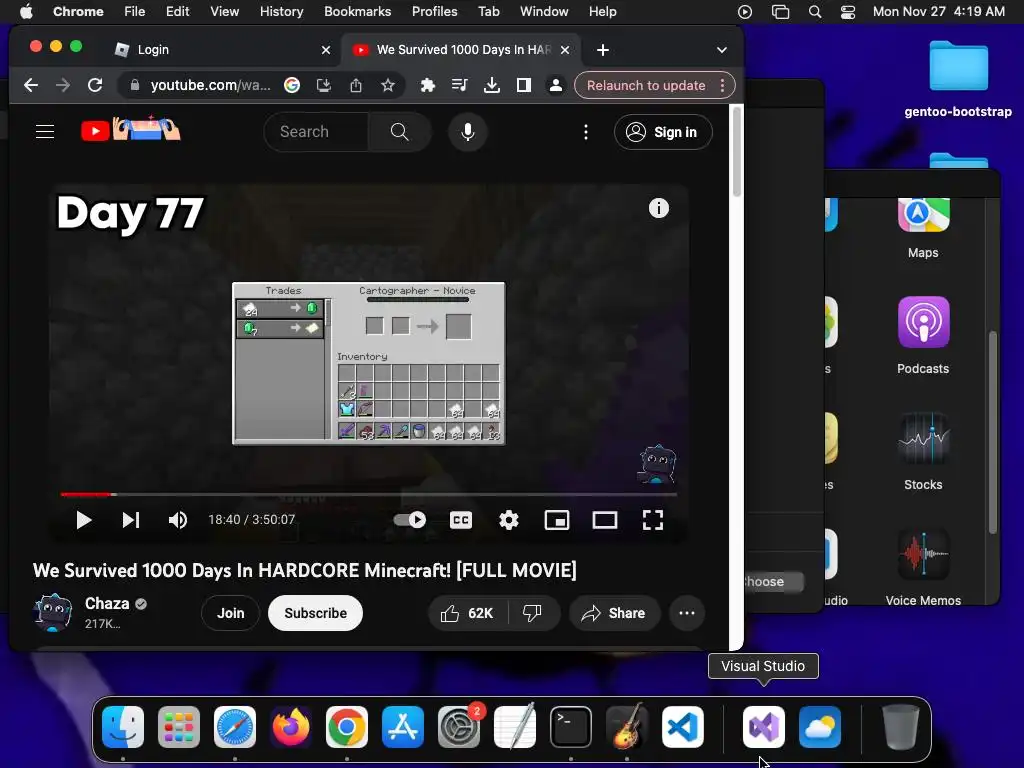
Task: Close the We Survived 1000 Days tab
Action: (565, 50)
